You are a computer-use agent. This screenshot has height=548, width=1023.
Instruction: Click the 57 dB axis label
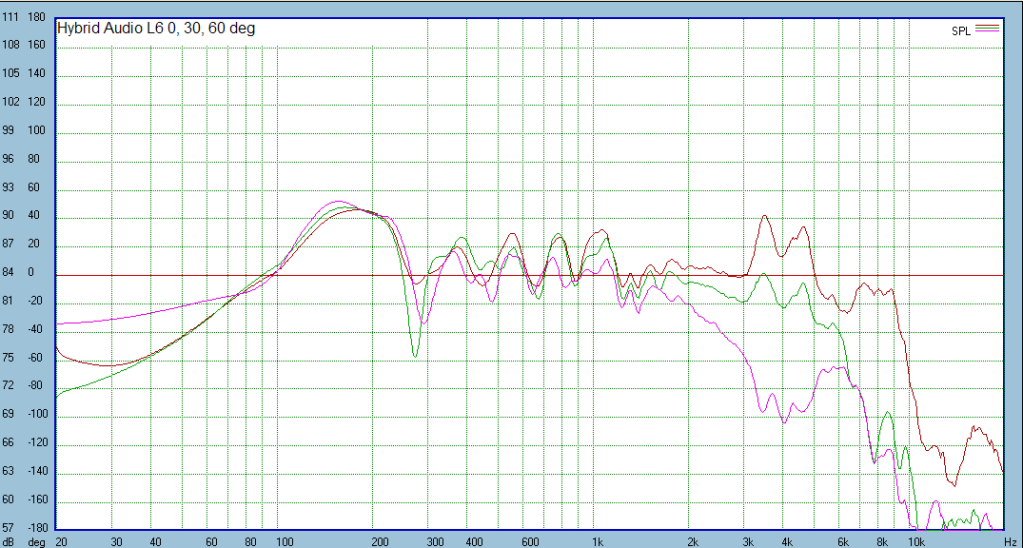click(x=10, y=527)
